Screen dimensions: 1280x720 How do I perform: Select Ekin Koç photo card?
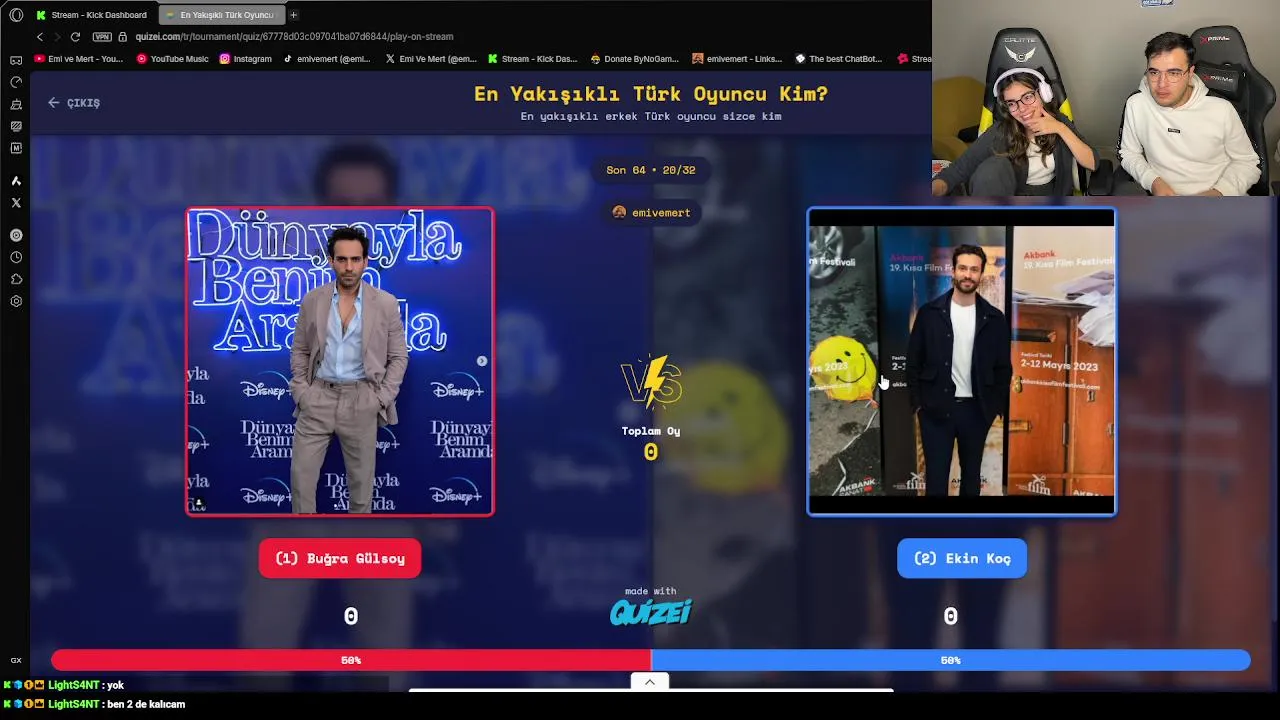(x=962, y=361)
